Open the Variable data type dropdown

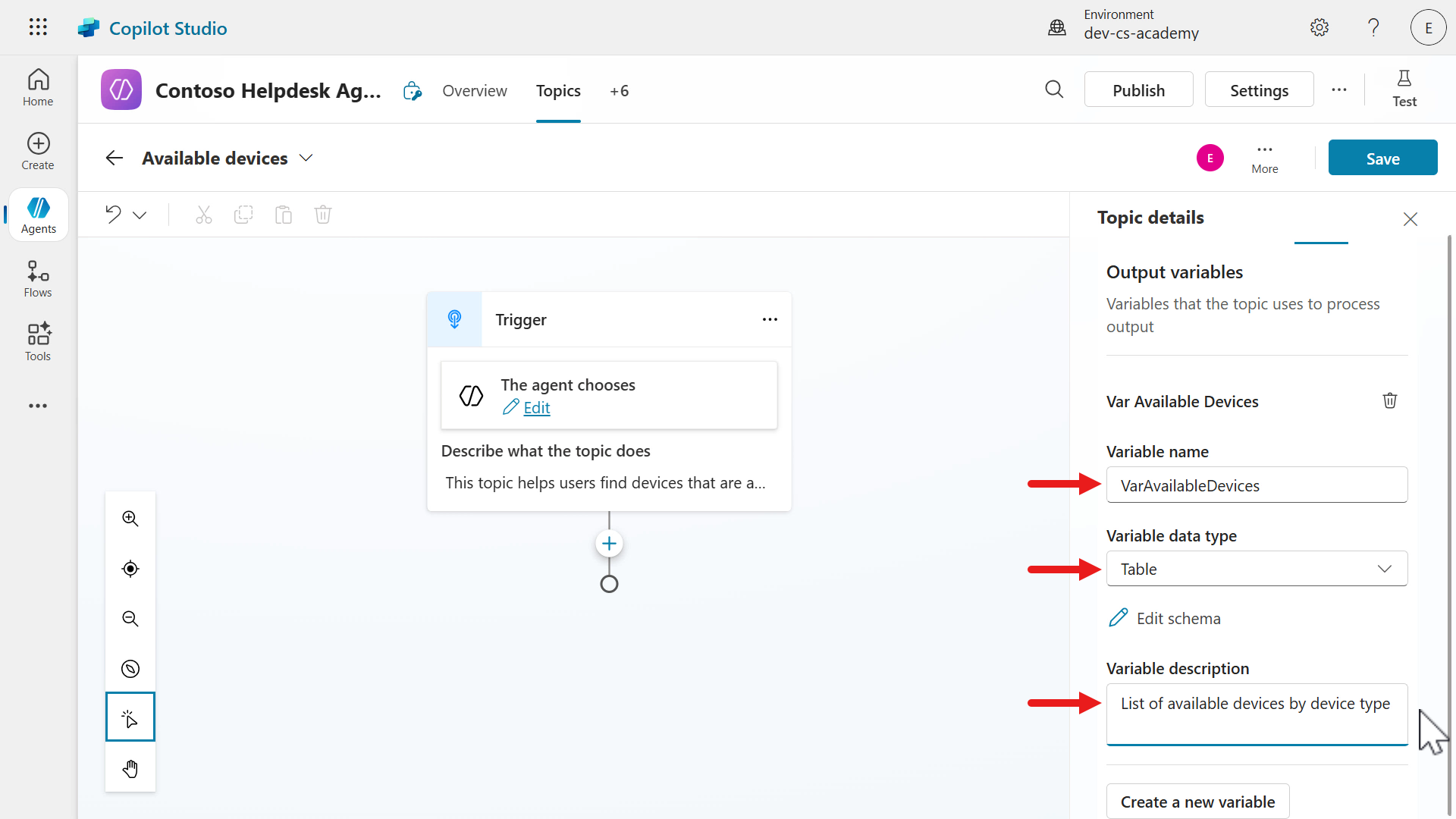point(1257,569)
